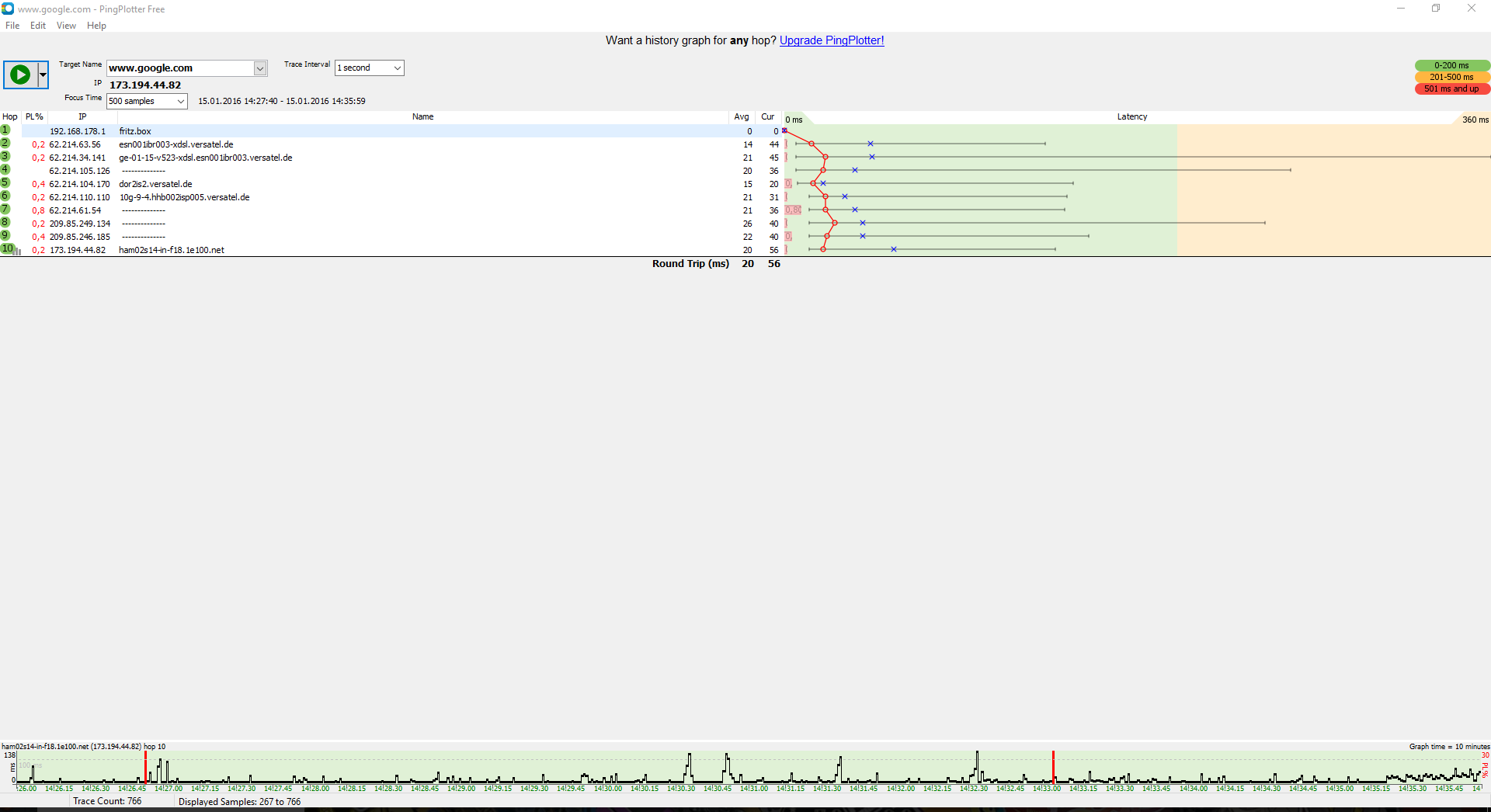Click Displayed Samples: 267 to 766 status
Image resolution: width=1491 pixels, height=812 pixels.
[239, 802]
